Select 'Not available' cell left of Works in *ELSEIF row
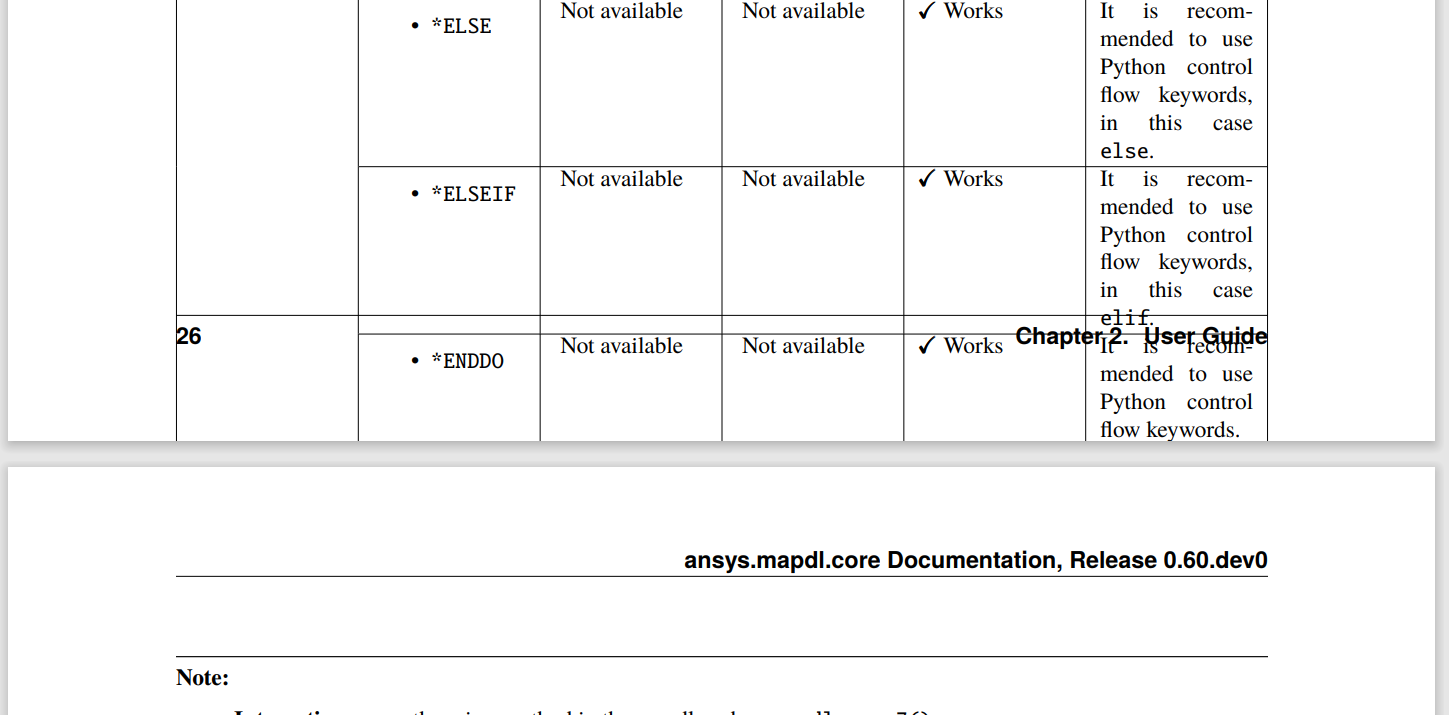This screenshot has width=1449, height=715. point(803,179)
